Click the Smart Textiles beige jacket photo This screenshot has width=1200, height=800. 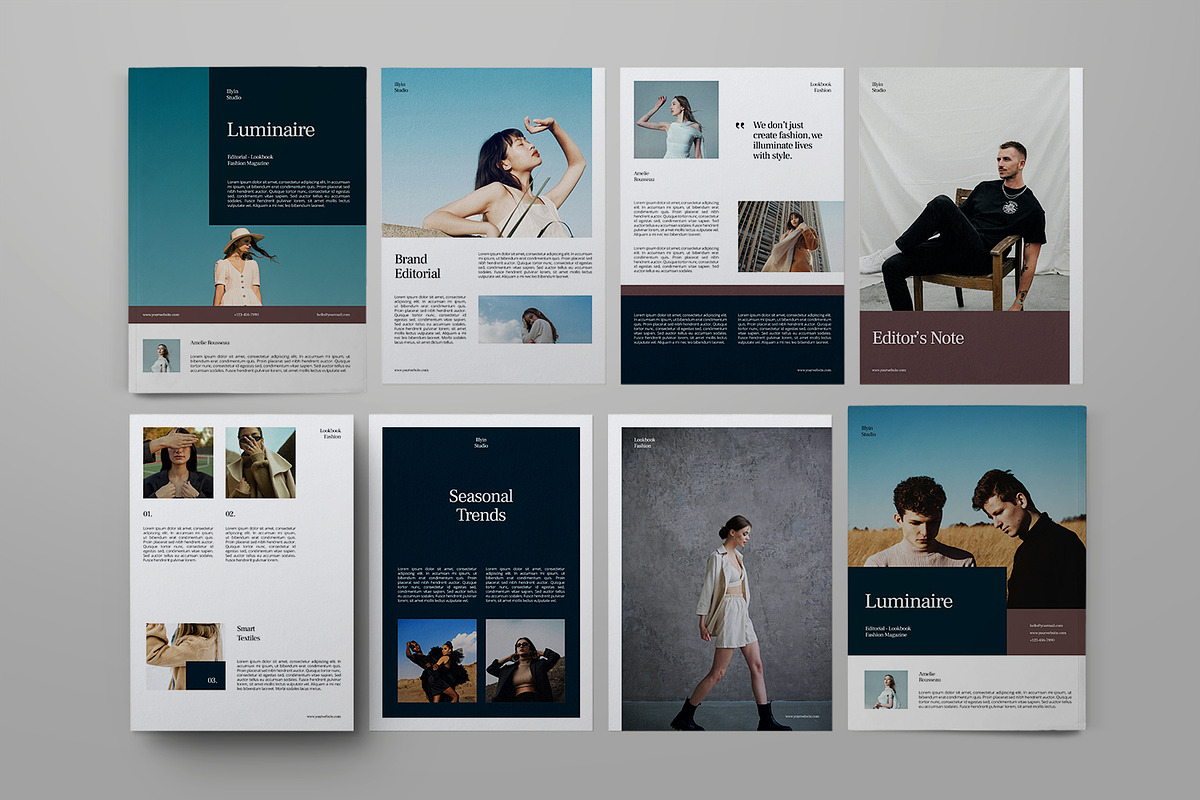(186, 657)
